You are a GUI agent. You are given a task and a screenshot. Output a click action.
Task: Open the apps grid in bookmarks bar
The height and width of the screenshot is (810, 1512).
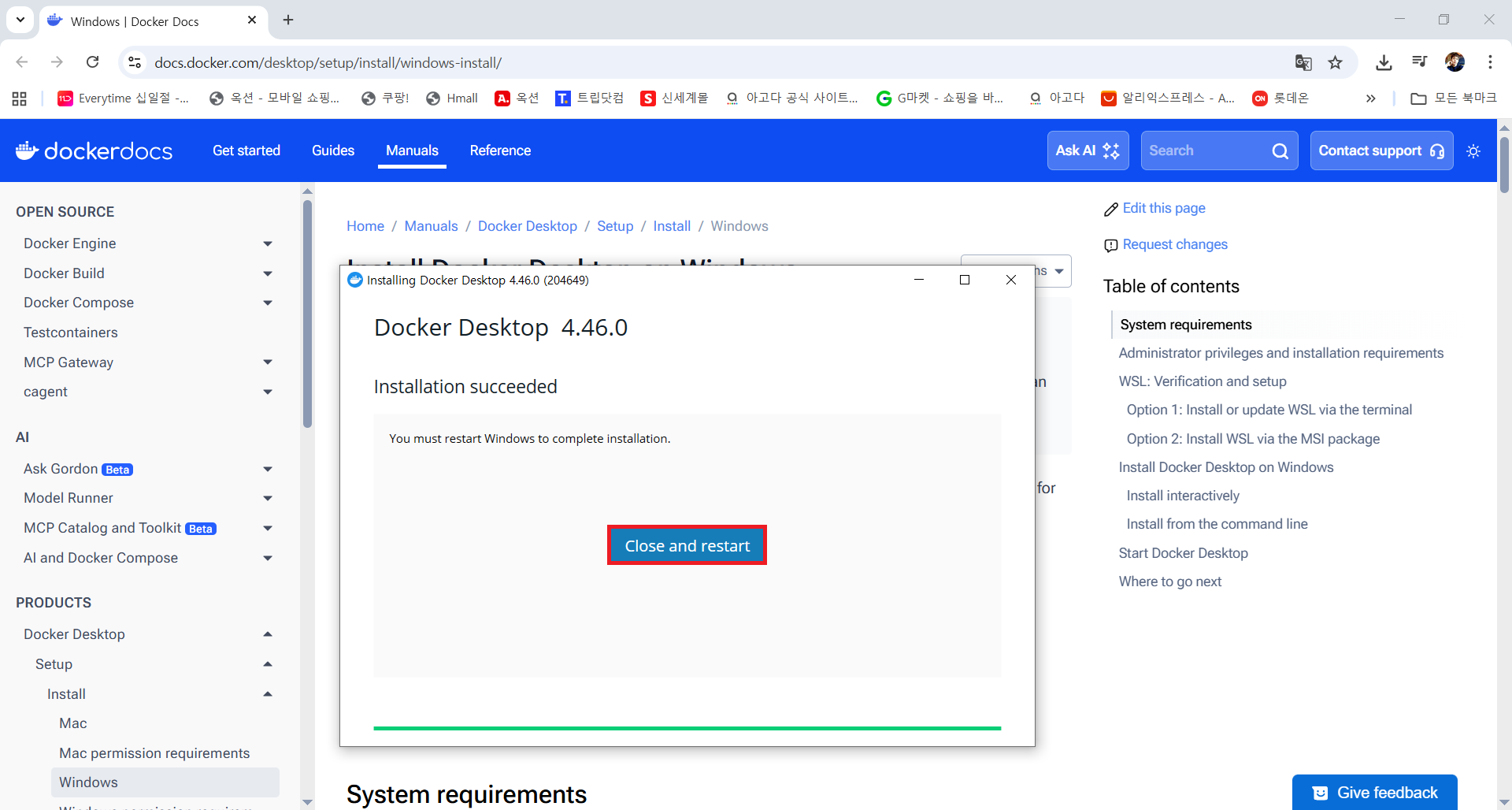click(x=20, y=98)
